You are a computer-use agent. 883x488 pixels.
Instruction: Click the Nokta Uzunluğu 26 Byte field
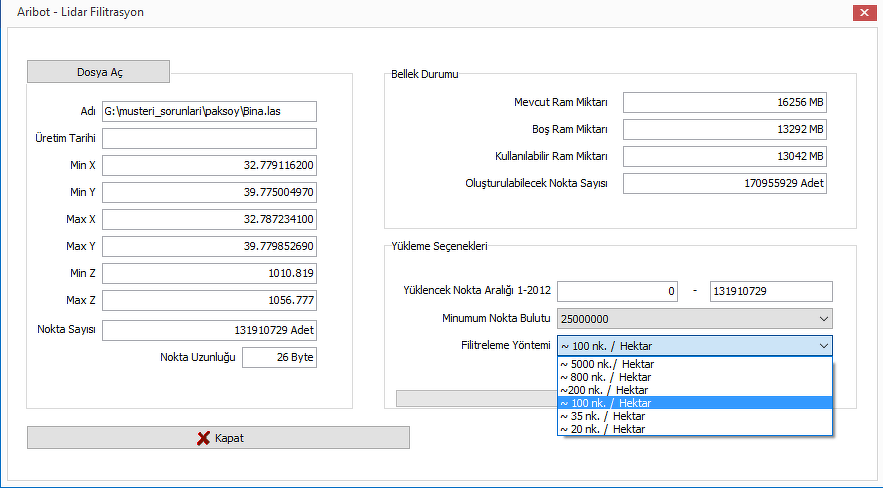(279, 358)
